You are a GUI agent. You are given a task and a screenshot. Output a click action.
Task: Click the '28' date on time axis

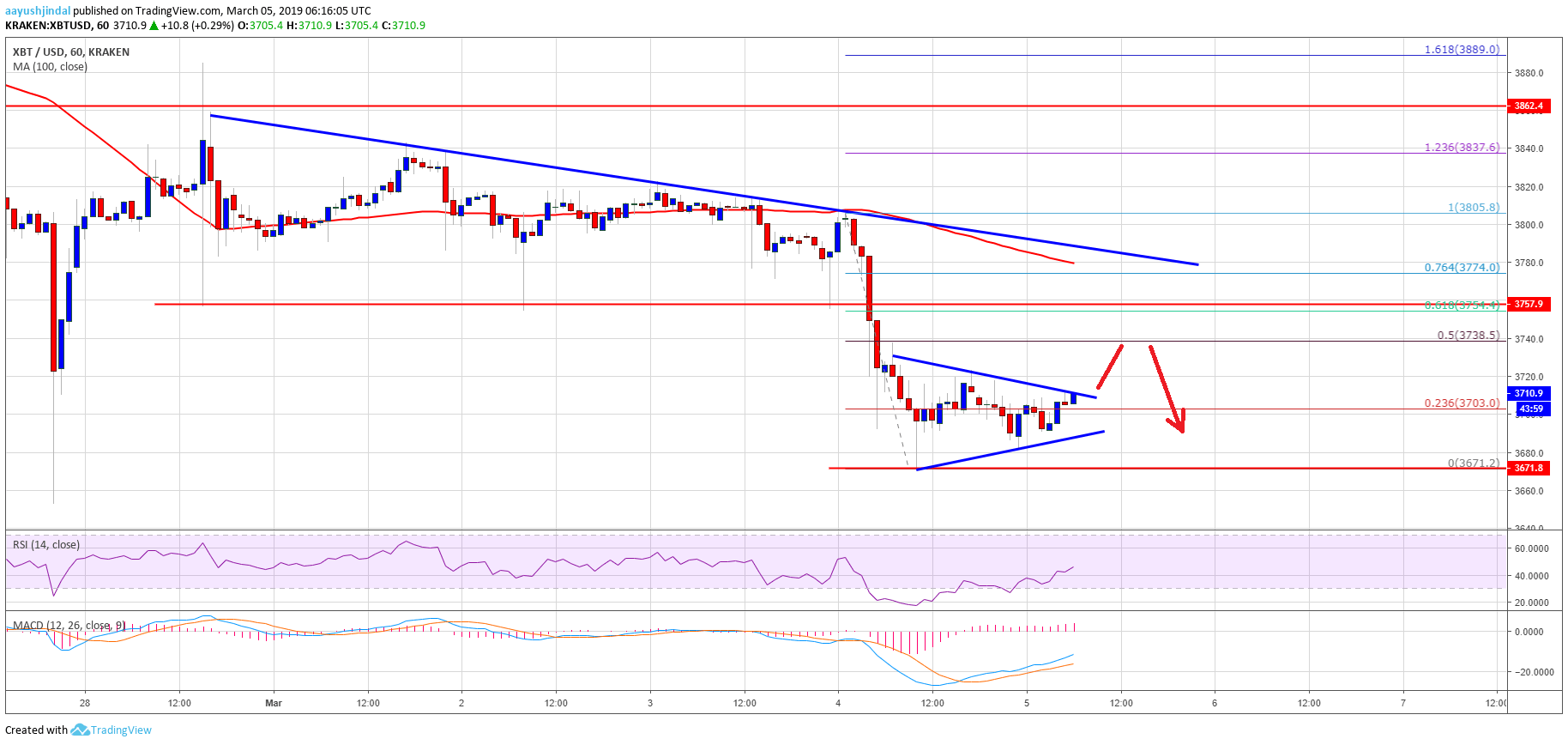[85, 703]
